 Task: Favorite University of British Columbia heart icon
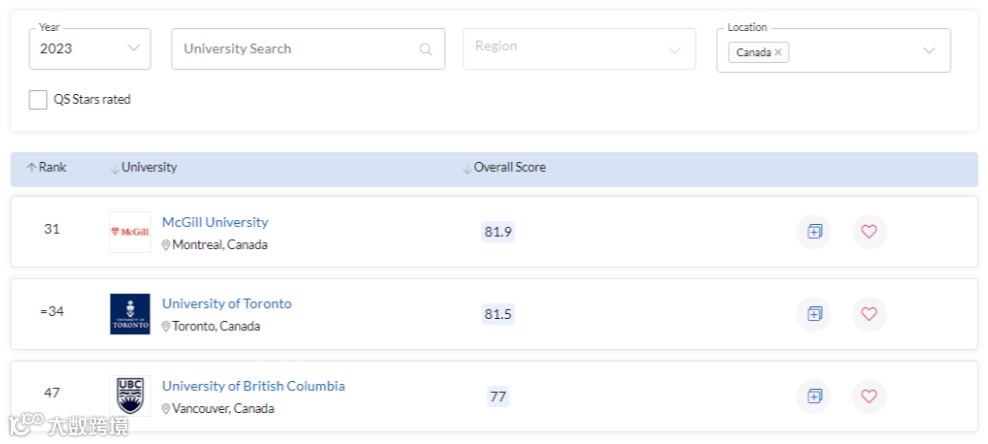pos(869,396)
